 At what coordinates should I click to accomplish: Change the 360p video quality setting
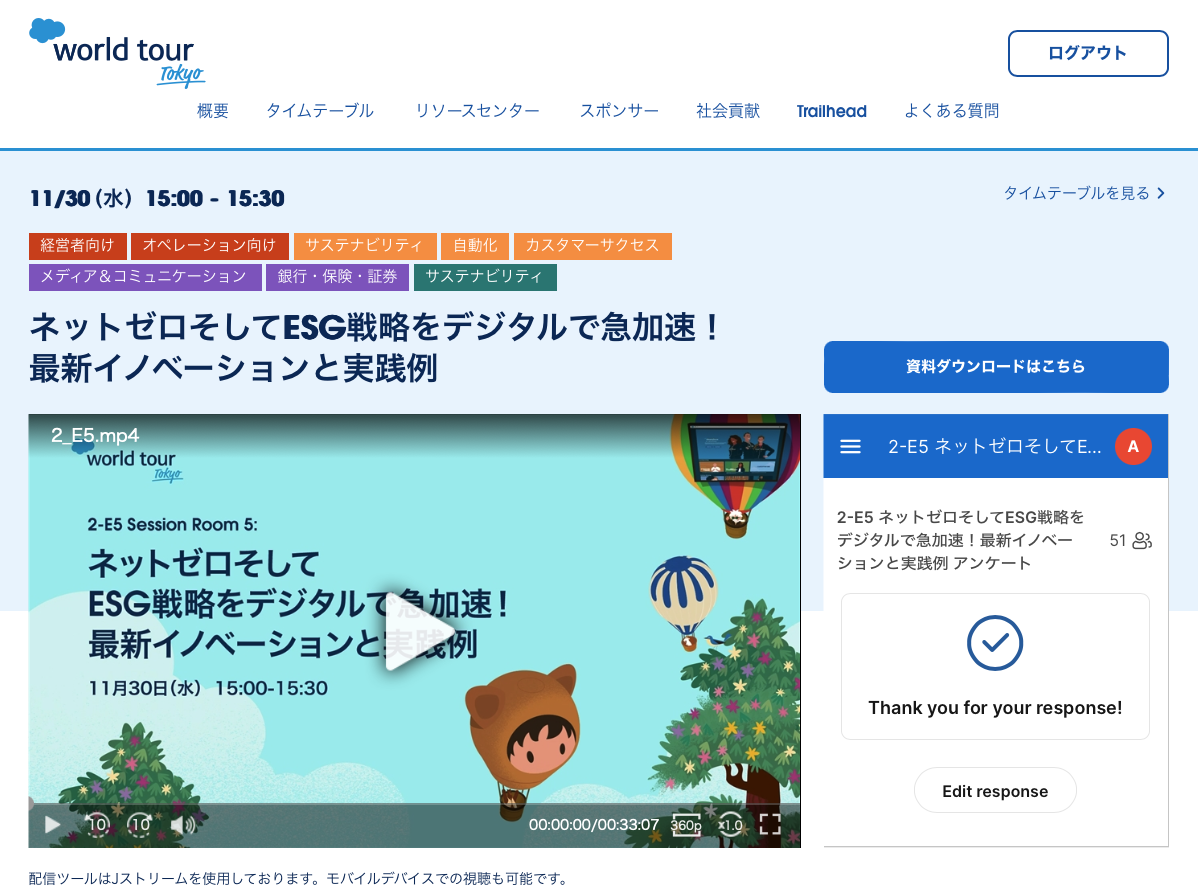(x=686, y=825)
